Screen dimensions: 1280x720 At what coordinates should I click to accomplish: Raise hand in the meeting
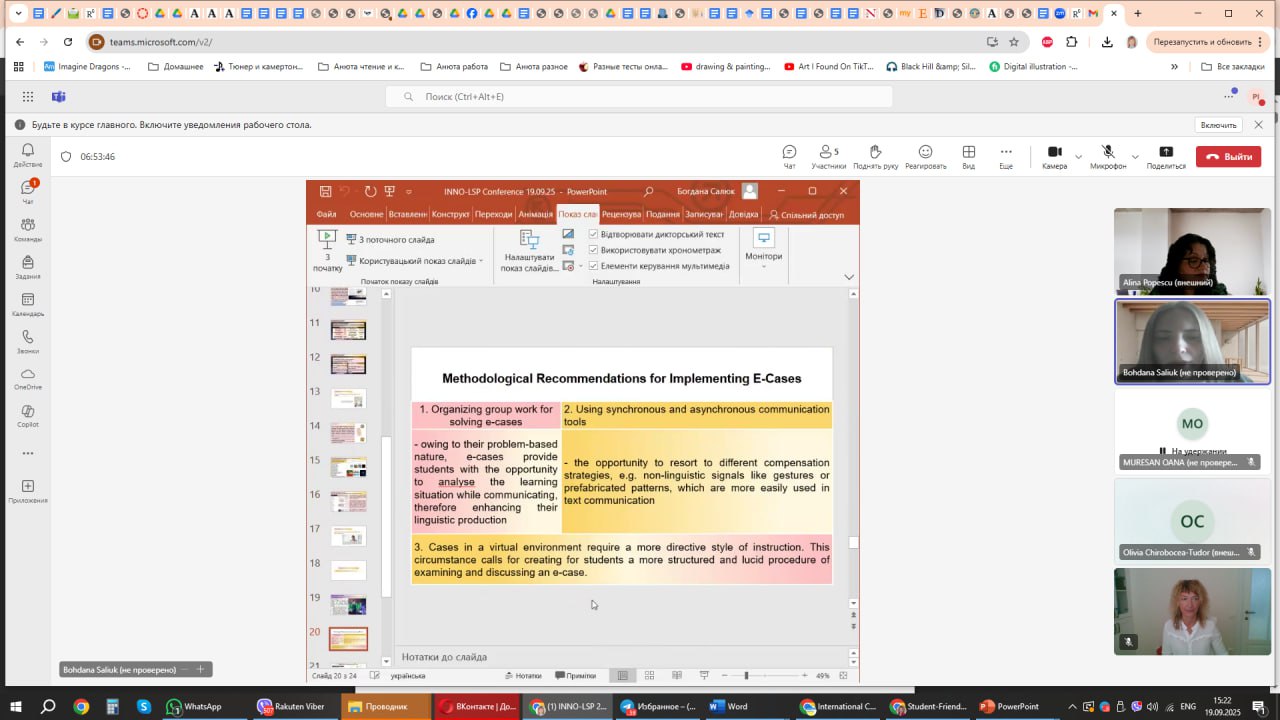pos(875,156)
